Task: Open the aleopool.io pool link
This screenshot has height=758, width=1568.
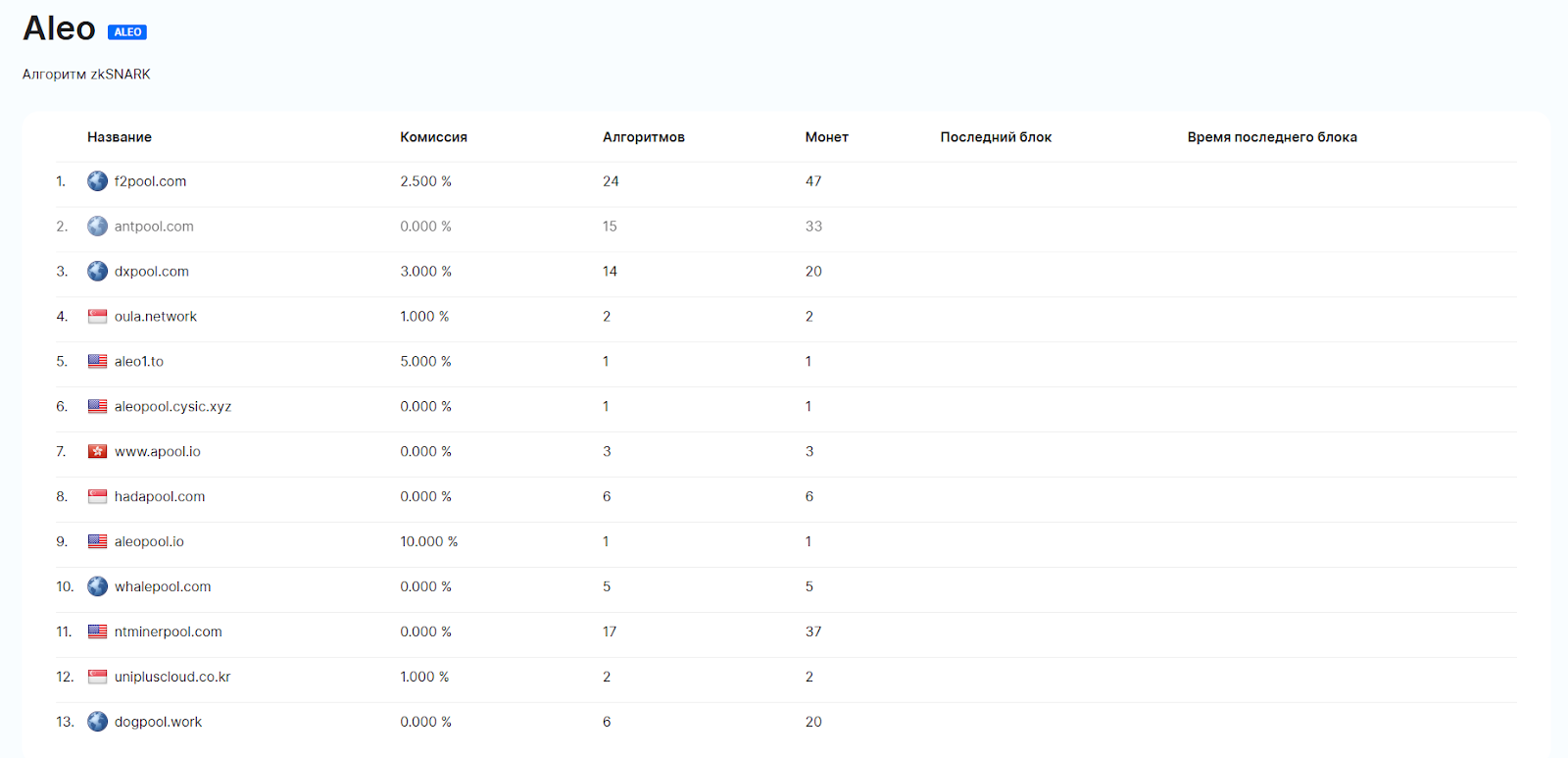Action: (149, 542)
